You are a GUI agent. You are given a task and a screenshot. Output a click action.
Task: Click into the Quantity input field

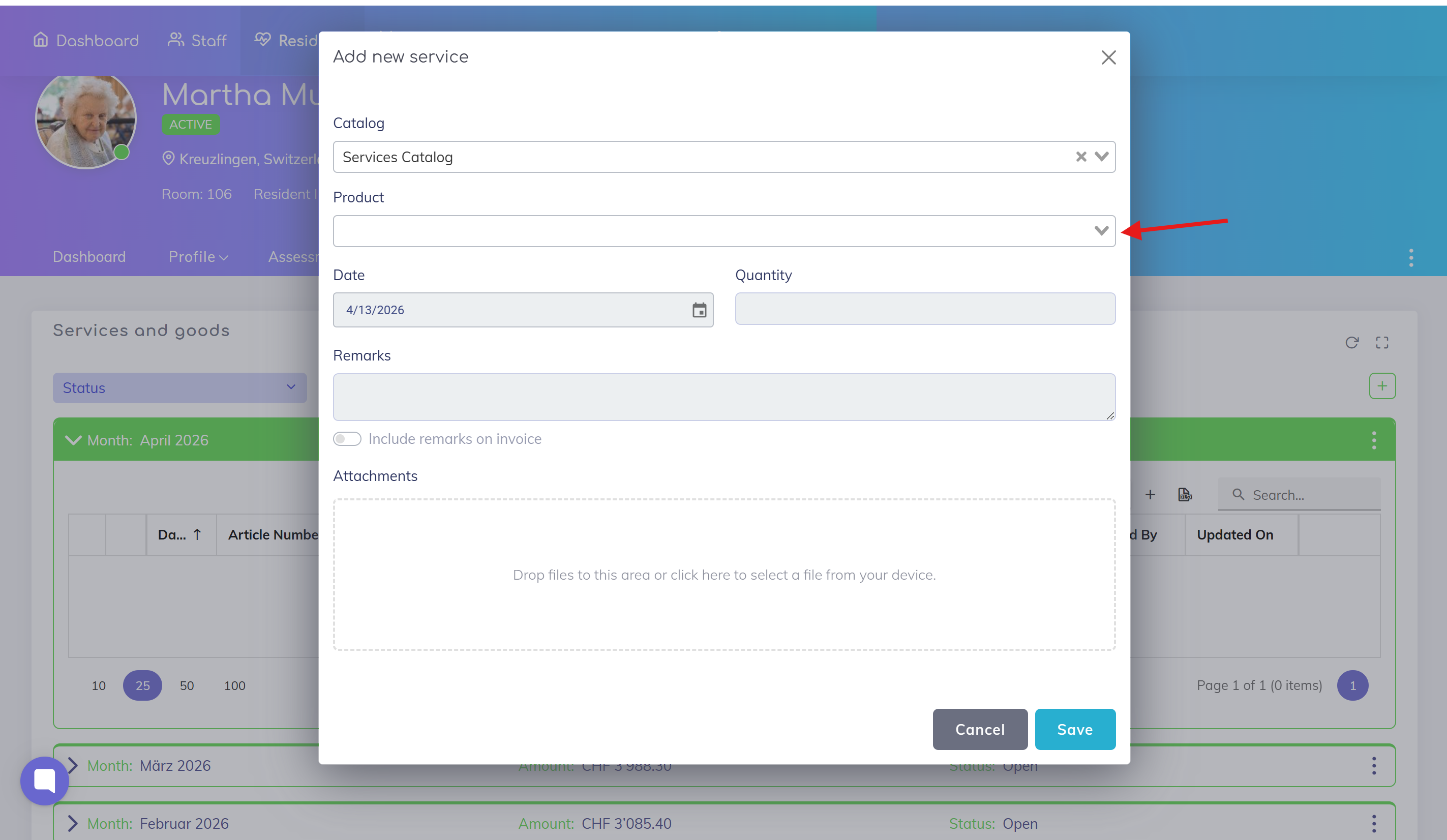[x=924, y=309]
